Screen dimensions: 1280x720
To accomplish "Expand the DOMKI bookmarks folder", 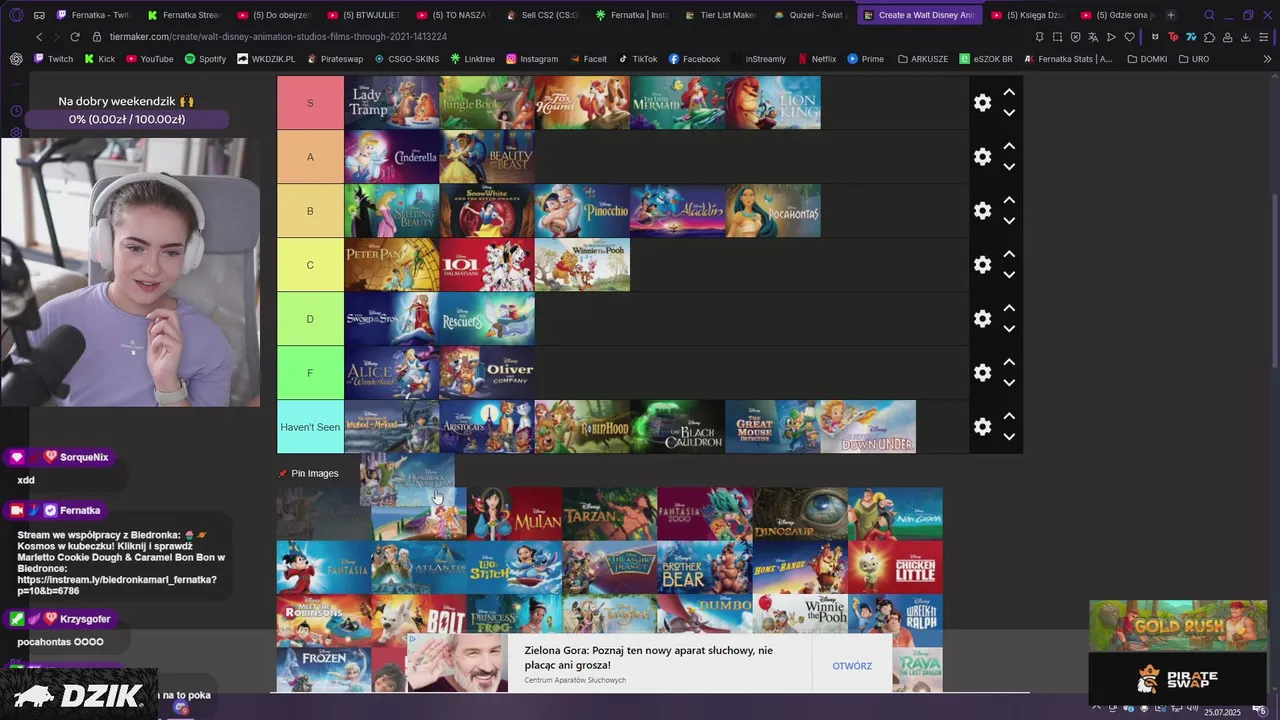I will pos(1147,59).
